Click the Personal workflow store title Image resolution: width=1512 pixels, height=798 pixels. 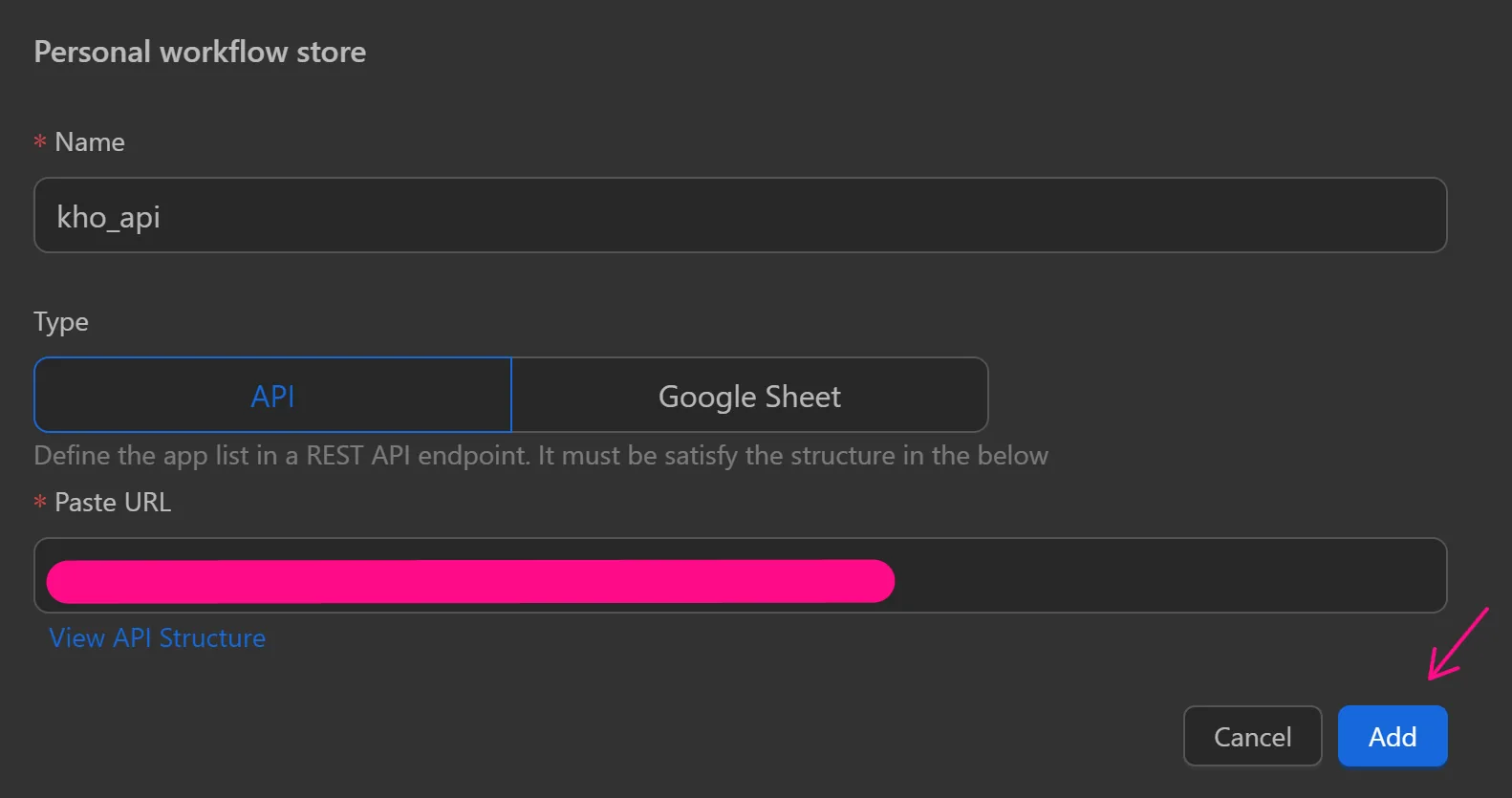click(199, 52)
